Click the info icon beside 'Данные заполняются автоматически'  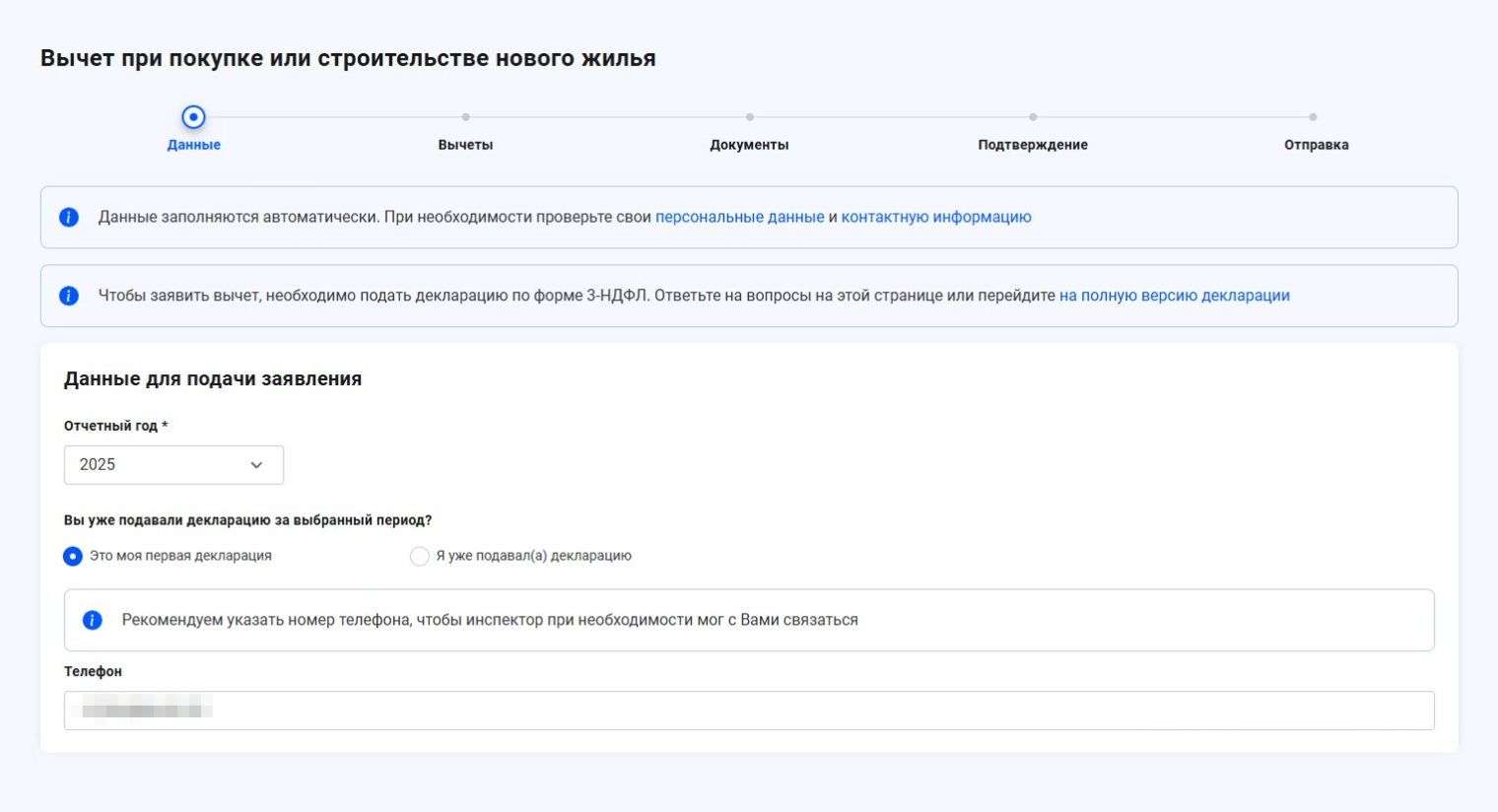pos(69,217)
